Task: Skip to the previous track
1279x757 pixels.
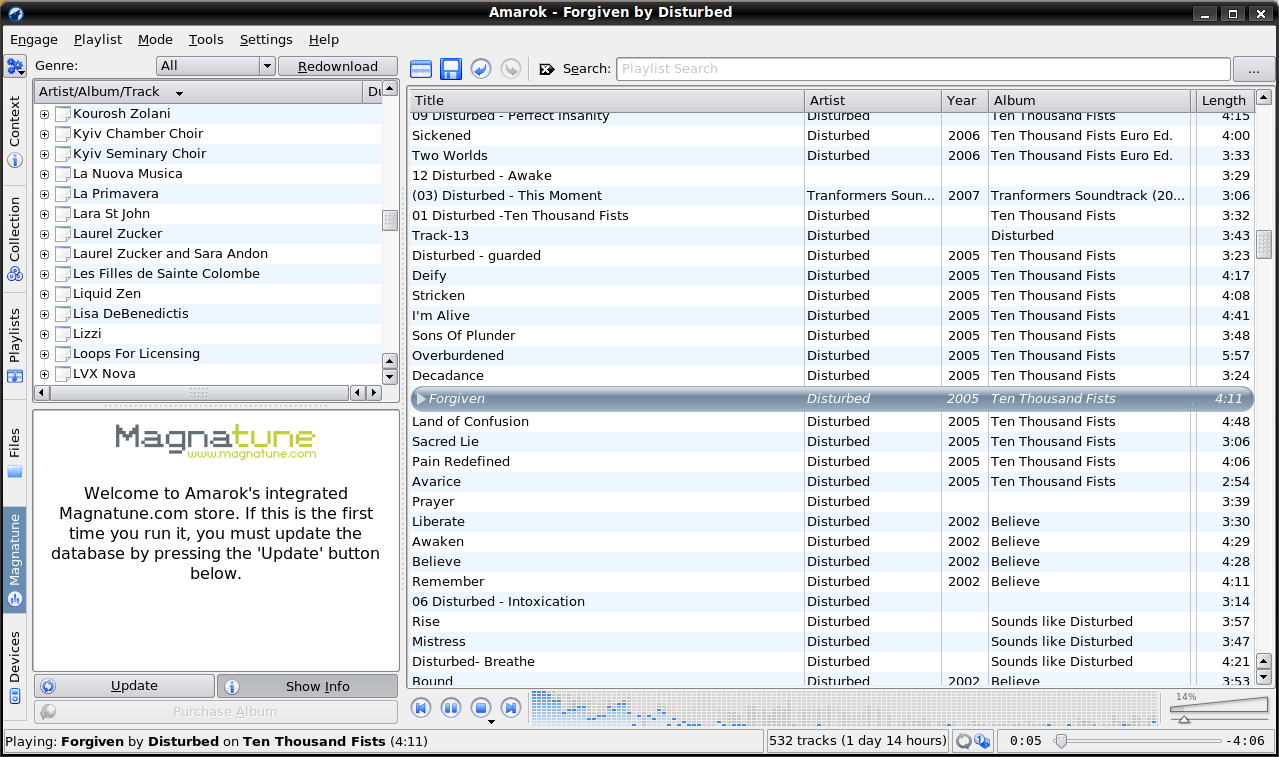Action: point(421,708)
